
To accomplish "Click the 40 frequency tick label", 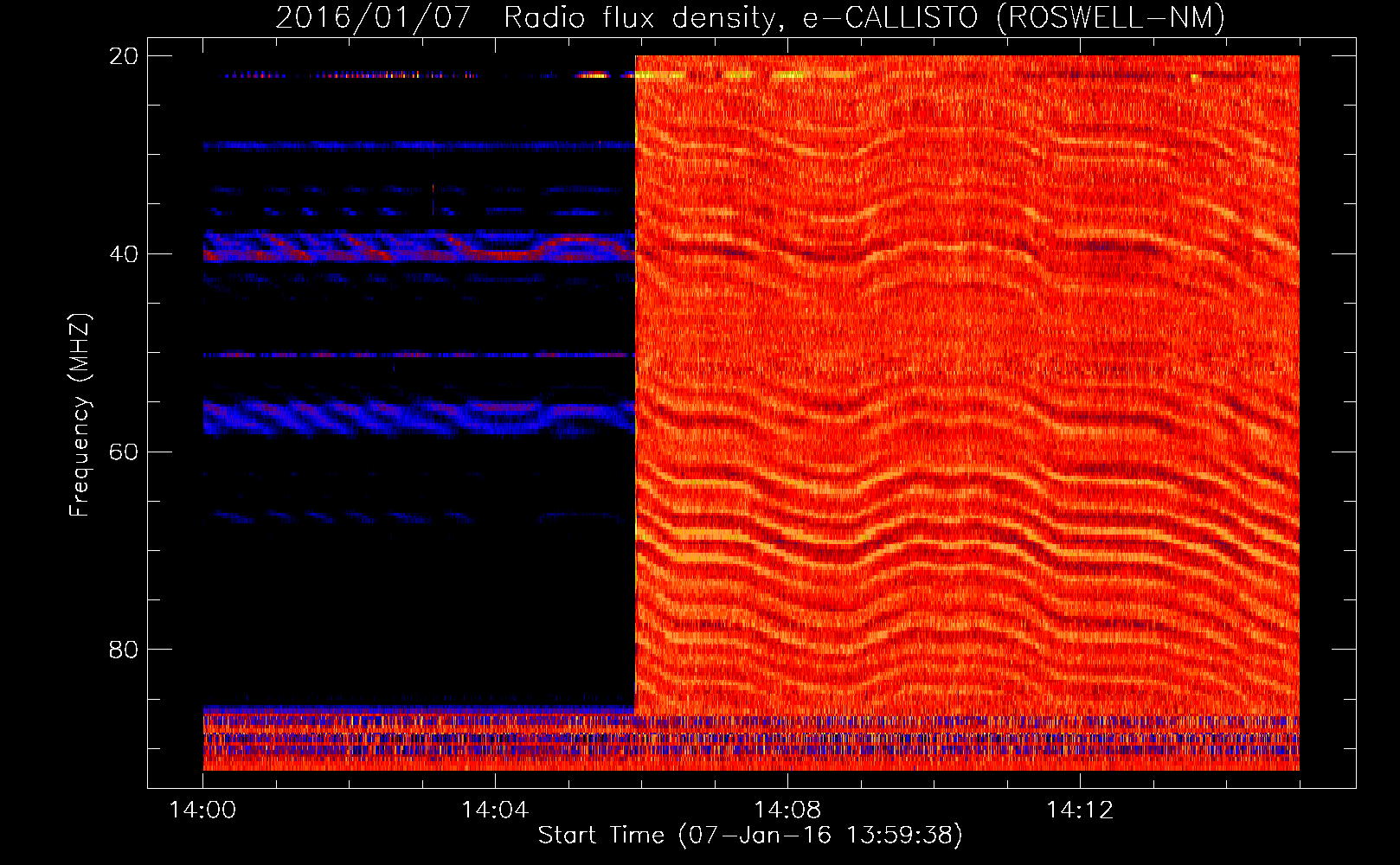I will click(x=123, y=254).
